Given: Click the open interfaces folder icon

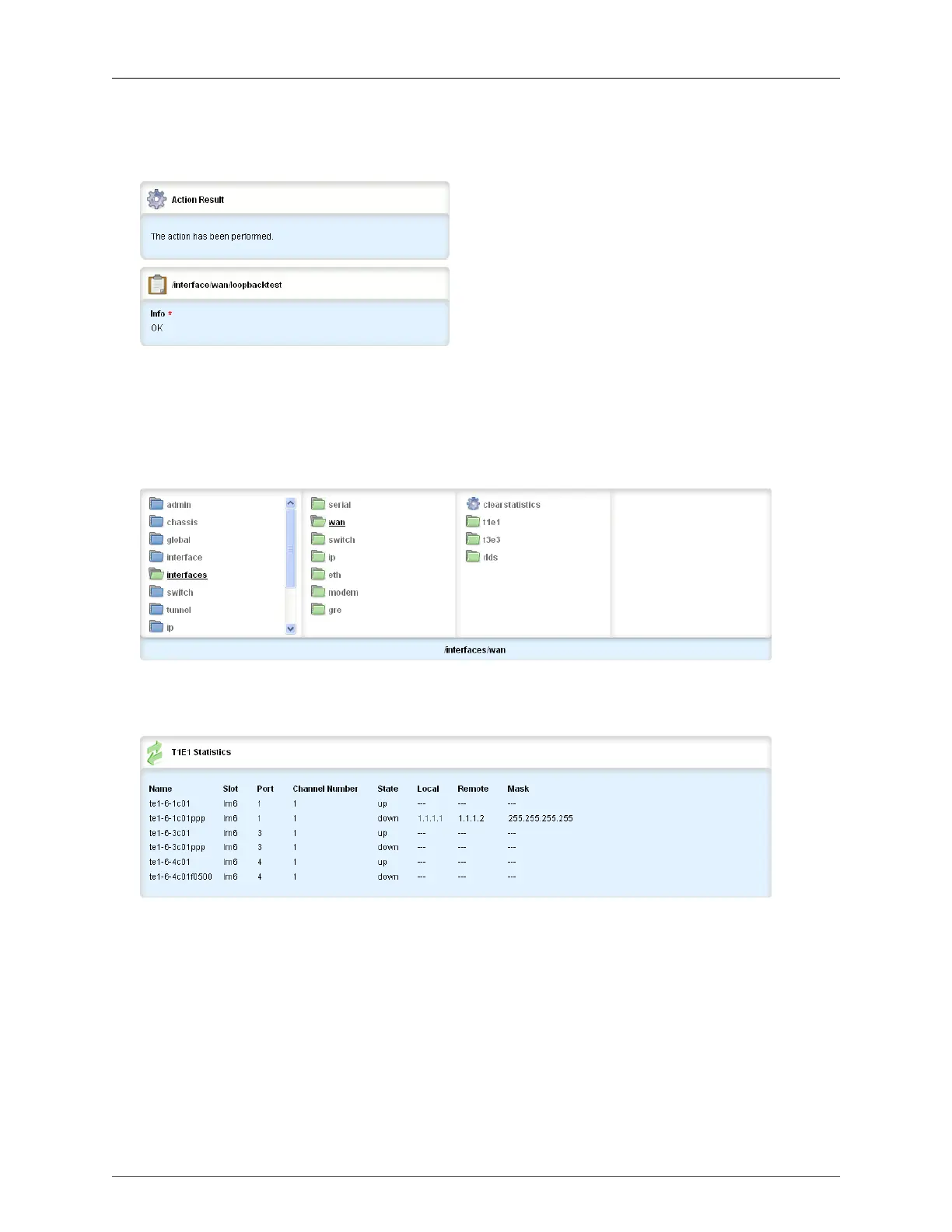Looking at the screenshot, I should [156, 574].
